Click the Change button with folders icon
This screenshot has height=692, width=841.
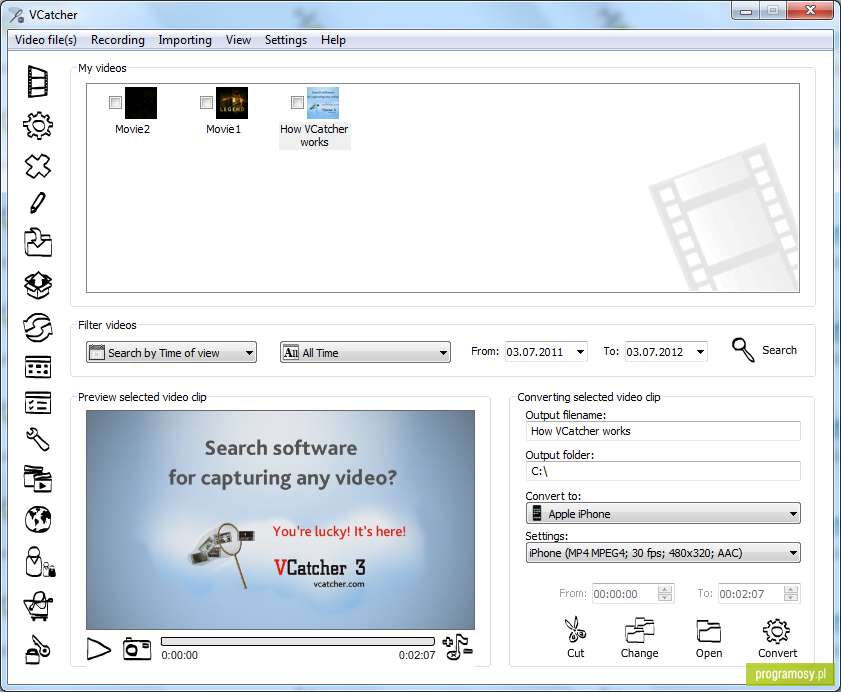(639, 637)
